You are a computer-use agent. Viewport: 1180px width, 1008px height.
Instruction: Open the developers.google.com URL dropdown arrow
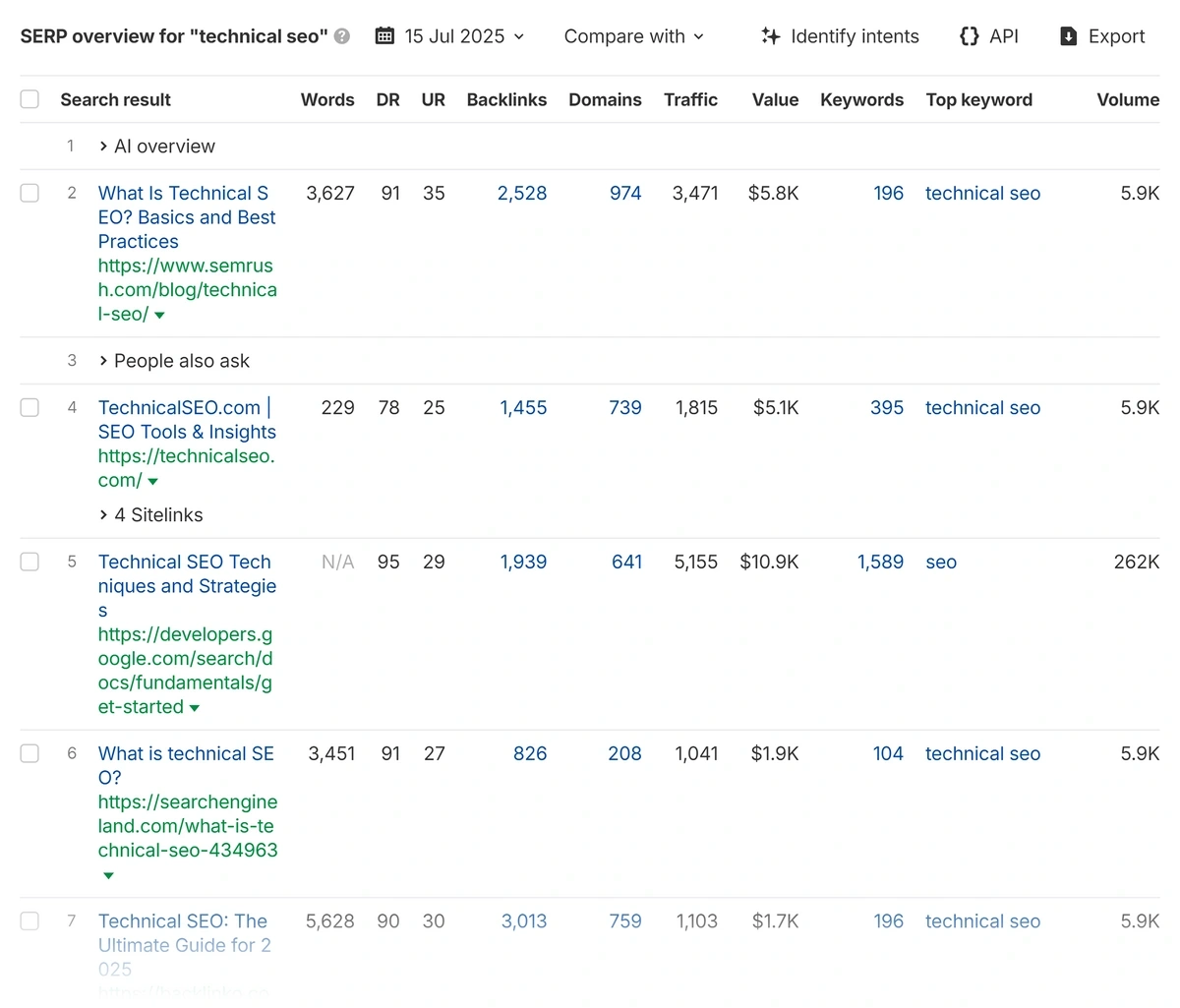tap(194, 708)
